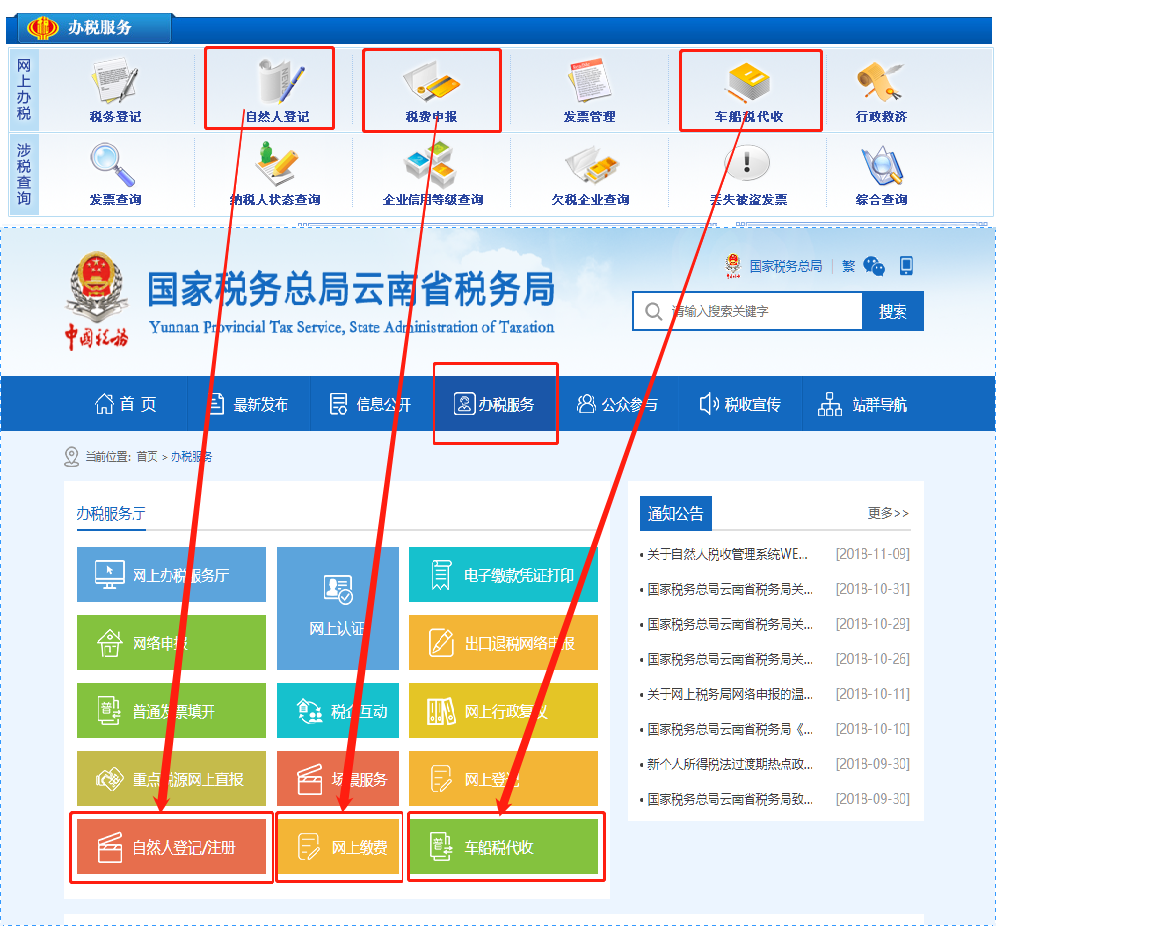Select 办税服务 in the navigation bar
Viewport: 1159px width, 927px height.
pyautogui.click(x=494, y=404)
